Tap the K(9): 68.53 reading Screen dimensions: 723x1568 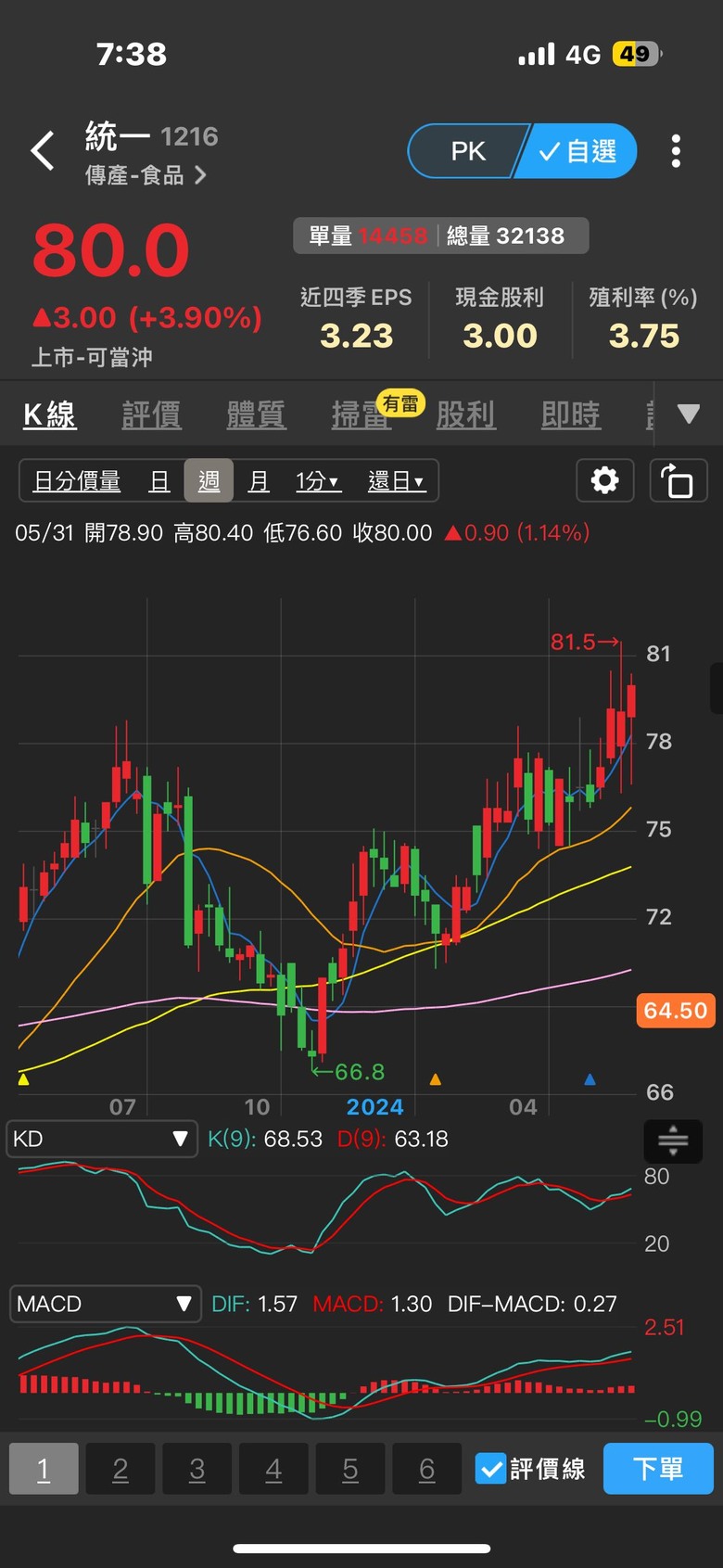pyautogui.click(x=265, y=1139)
